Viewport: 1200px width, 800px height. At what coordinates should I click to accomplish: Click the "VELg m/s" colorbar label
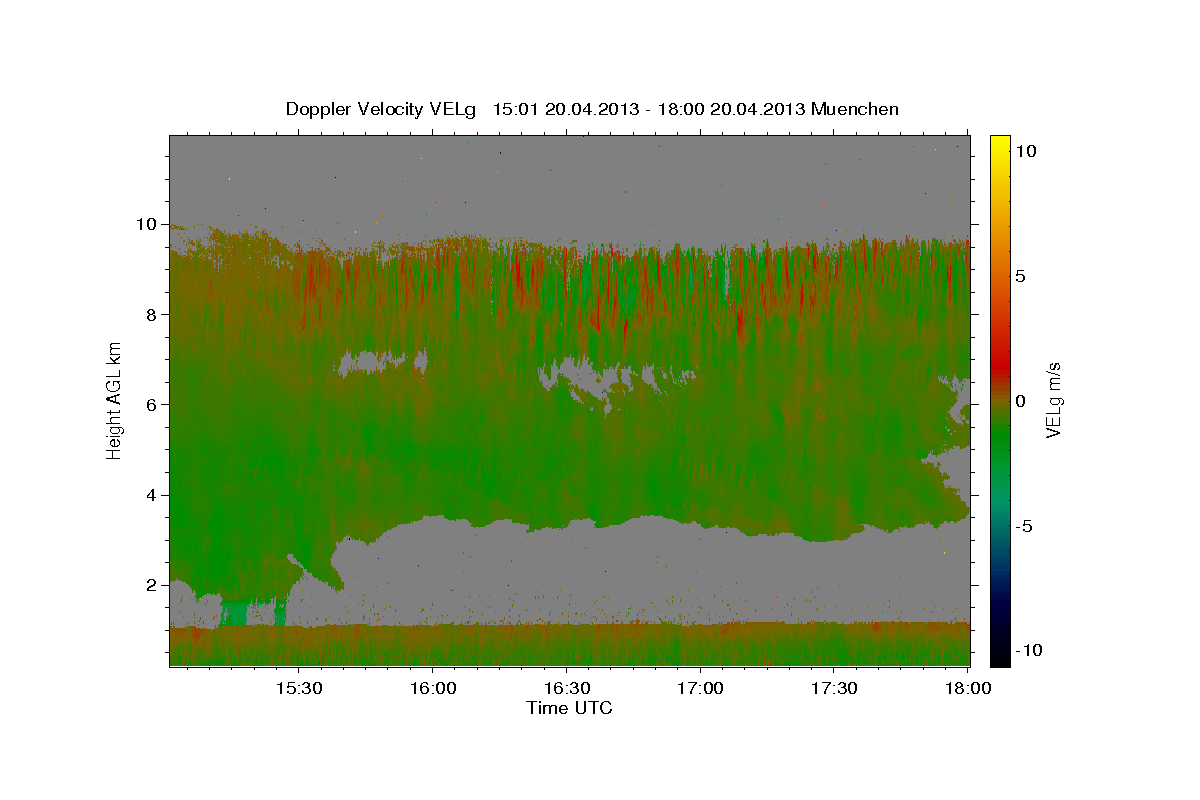pos(1053,401)
